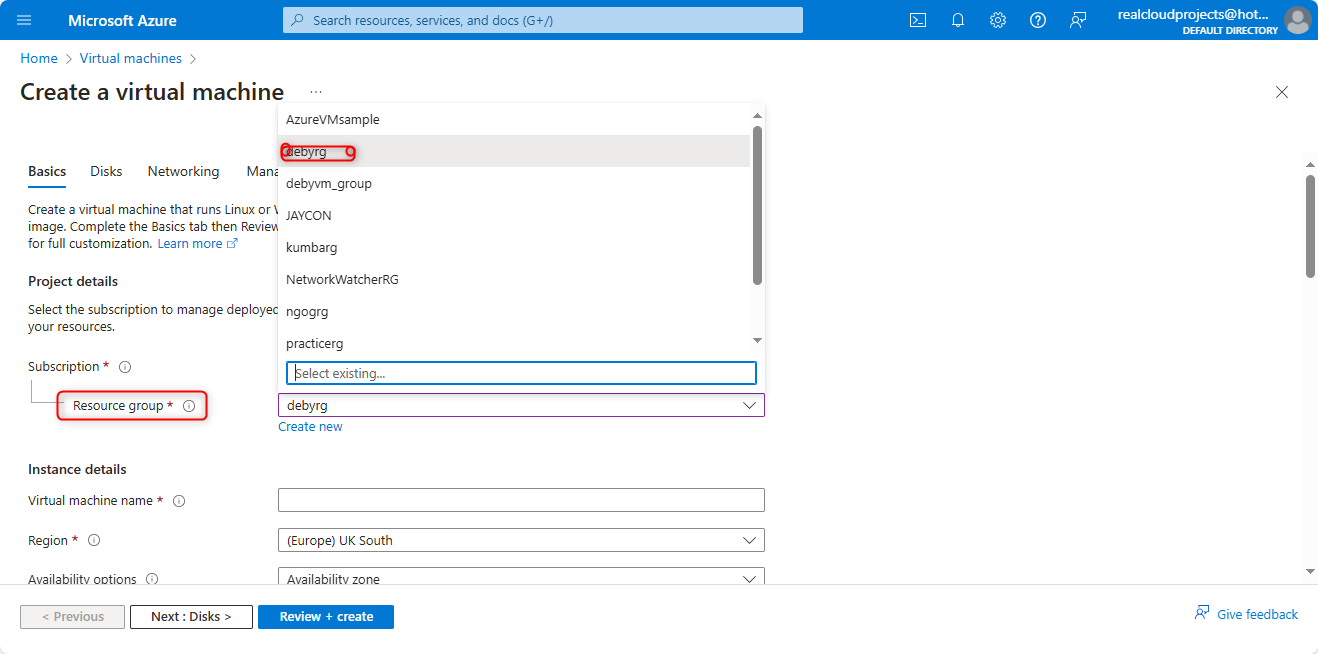Viewport: 1318px width, 654px height.
Task: Open the portal hamburger menu
Action: click(x=24, y=20)
